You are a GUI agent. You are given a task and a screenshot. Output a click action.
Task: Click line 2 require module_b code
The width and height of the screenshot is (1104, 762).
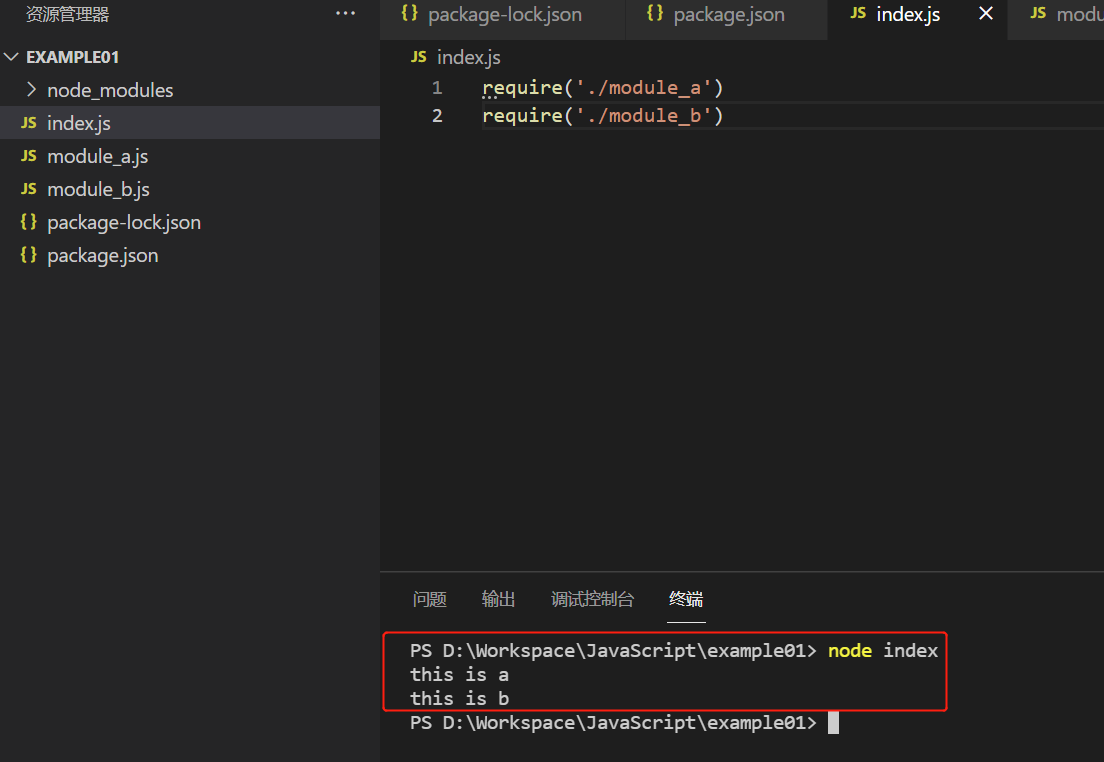tap(603, 115)
